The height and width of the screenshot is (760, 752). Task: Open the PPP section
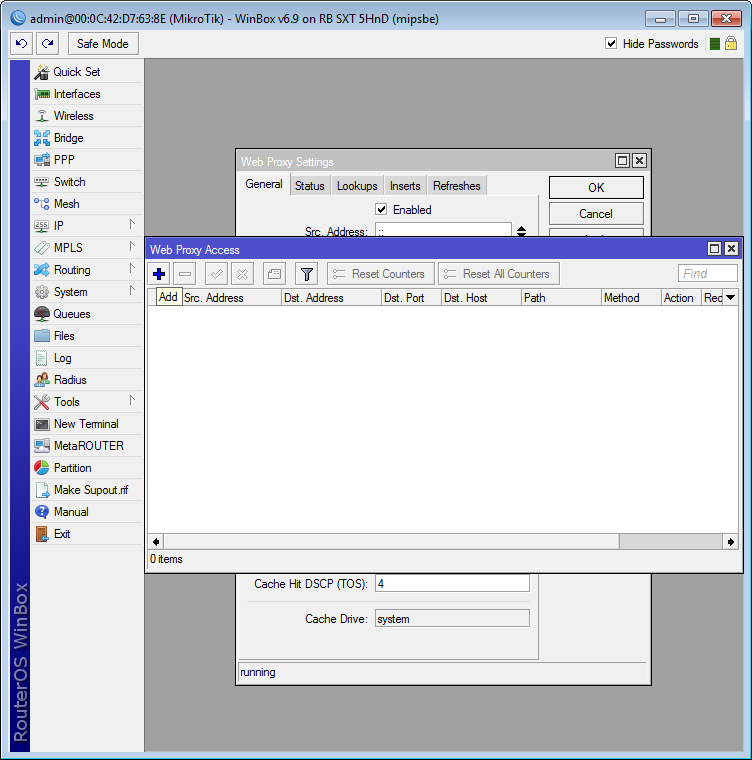tap(87, 160)
